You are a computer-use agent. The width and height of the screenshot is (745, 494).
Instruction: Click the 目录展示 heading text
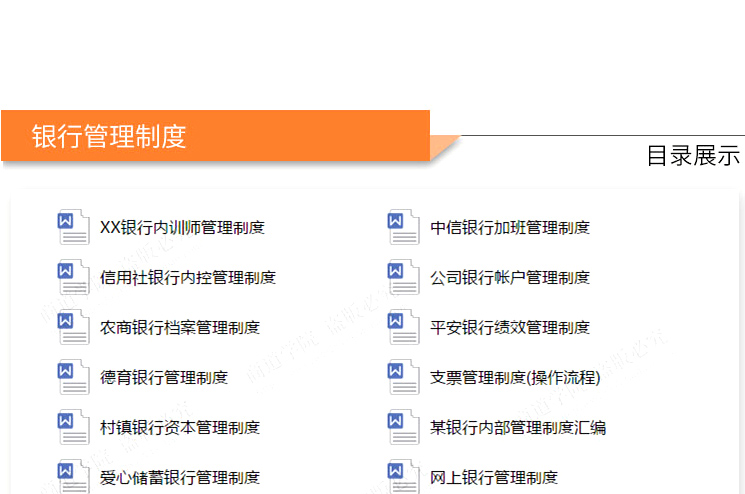pos(693,156)
